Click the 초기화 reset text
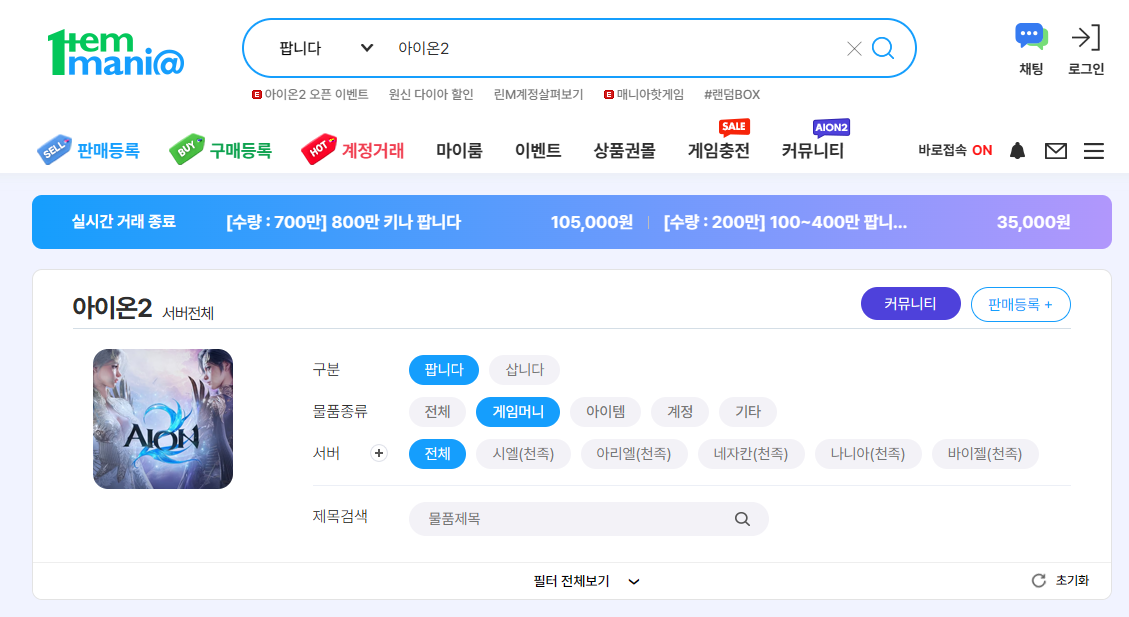1129x617 pixels. [1072, 580]
